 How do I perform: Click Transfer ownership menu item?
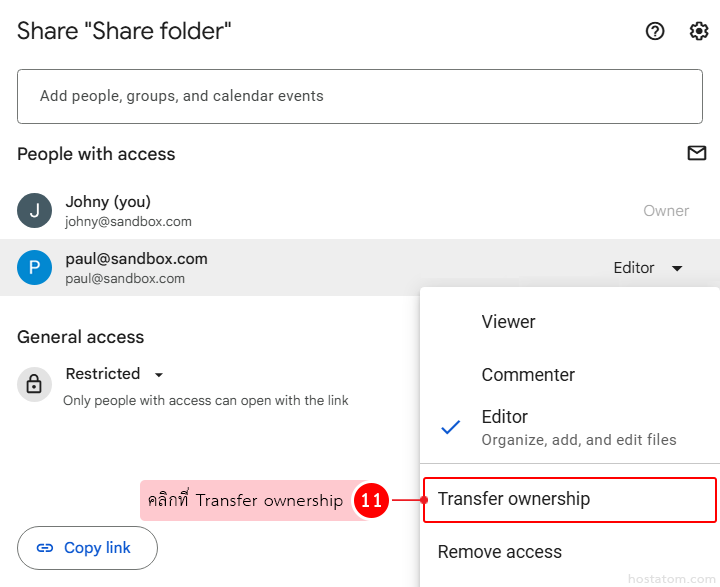(x=514, y=499)
